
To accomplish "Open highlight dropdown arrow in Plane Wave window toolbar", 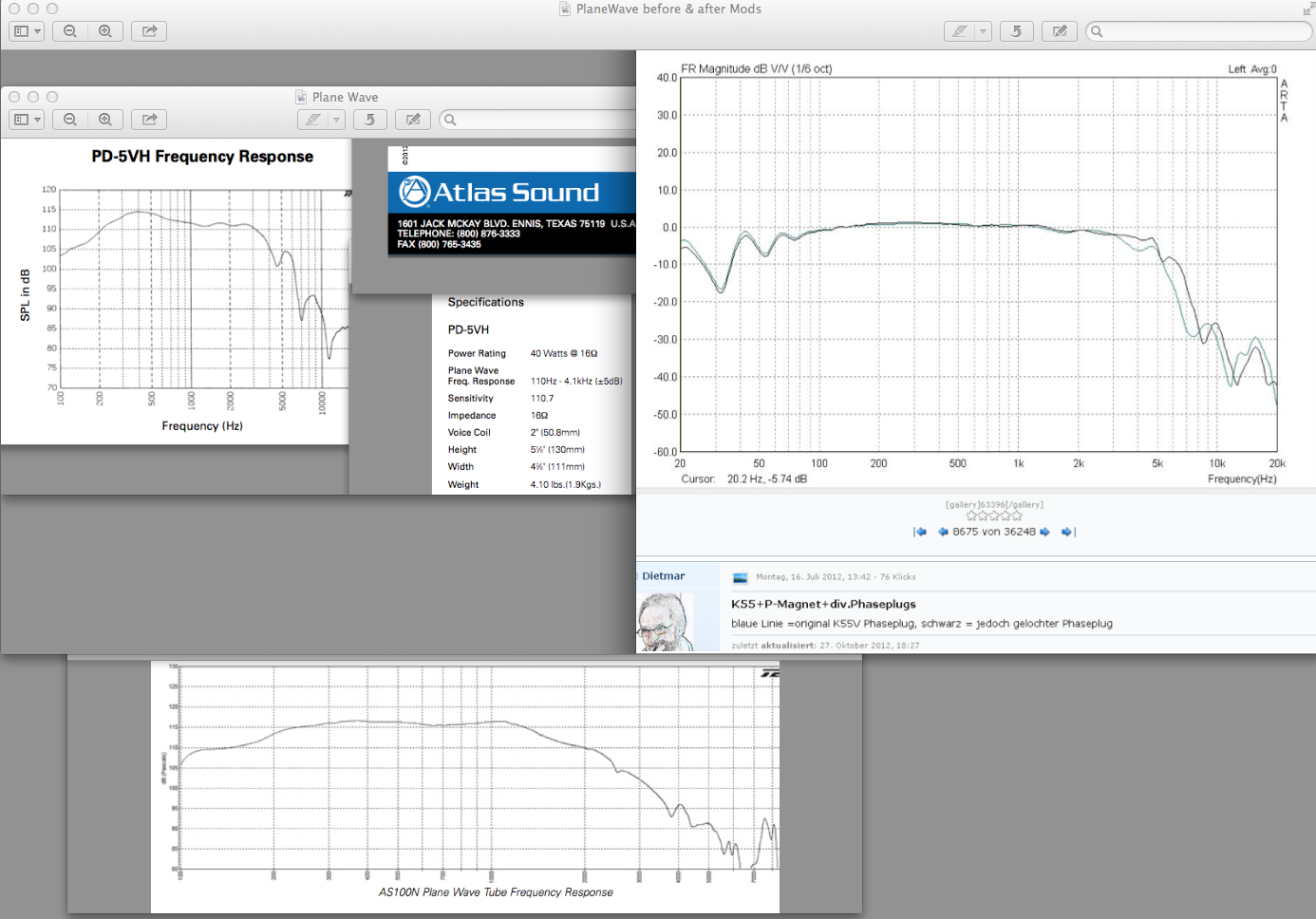I will 336,120.
